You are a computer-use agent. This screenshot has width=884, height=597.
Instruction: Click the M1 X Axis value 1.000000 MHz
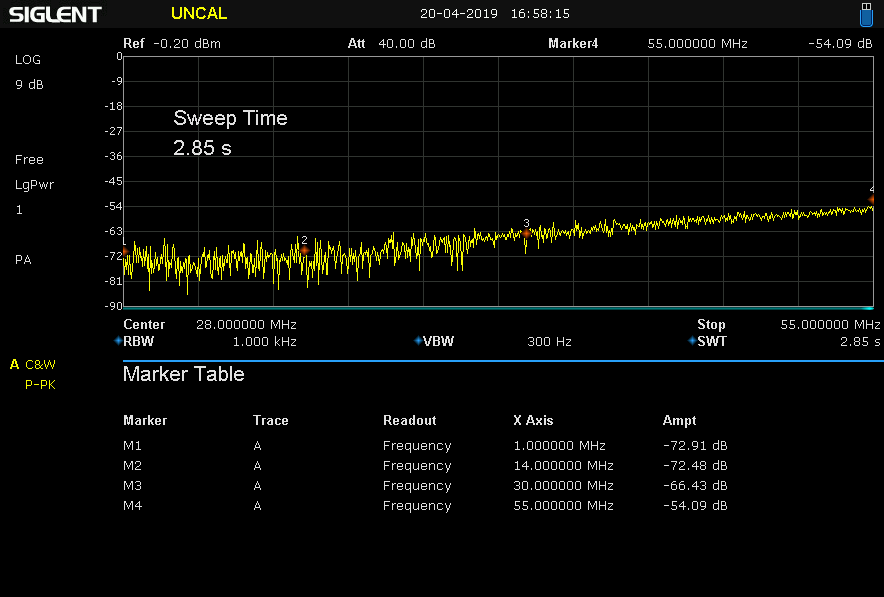point(559,446)
